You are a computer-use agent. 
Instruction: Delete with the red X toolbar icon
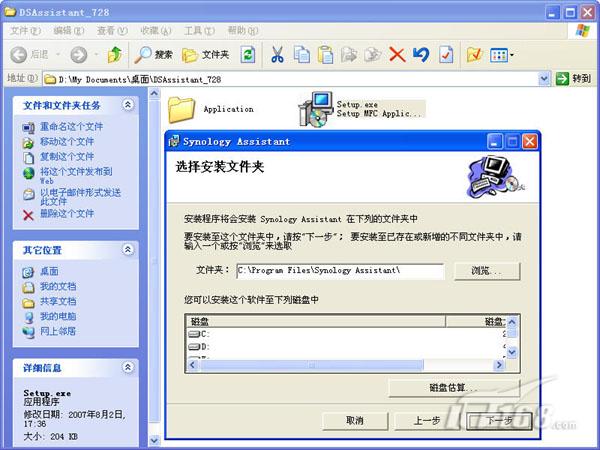click(x=397, y=55)
